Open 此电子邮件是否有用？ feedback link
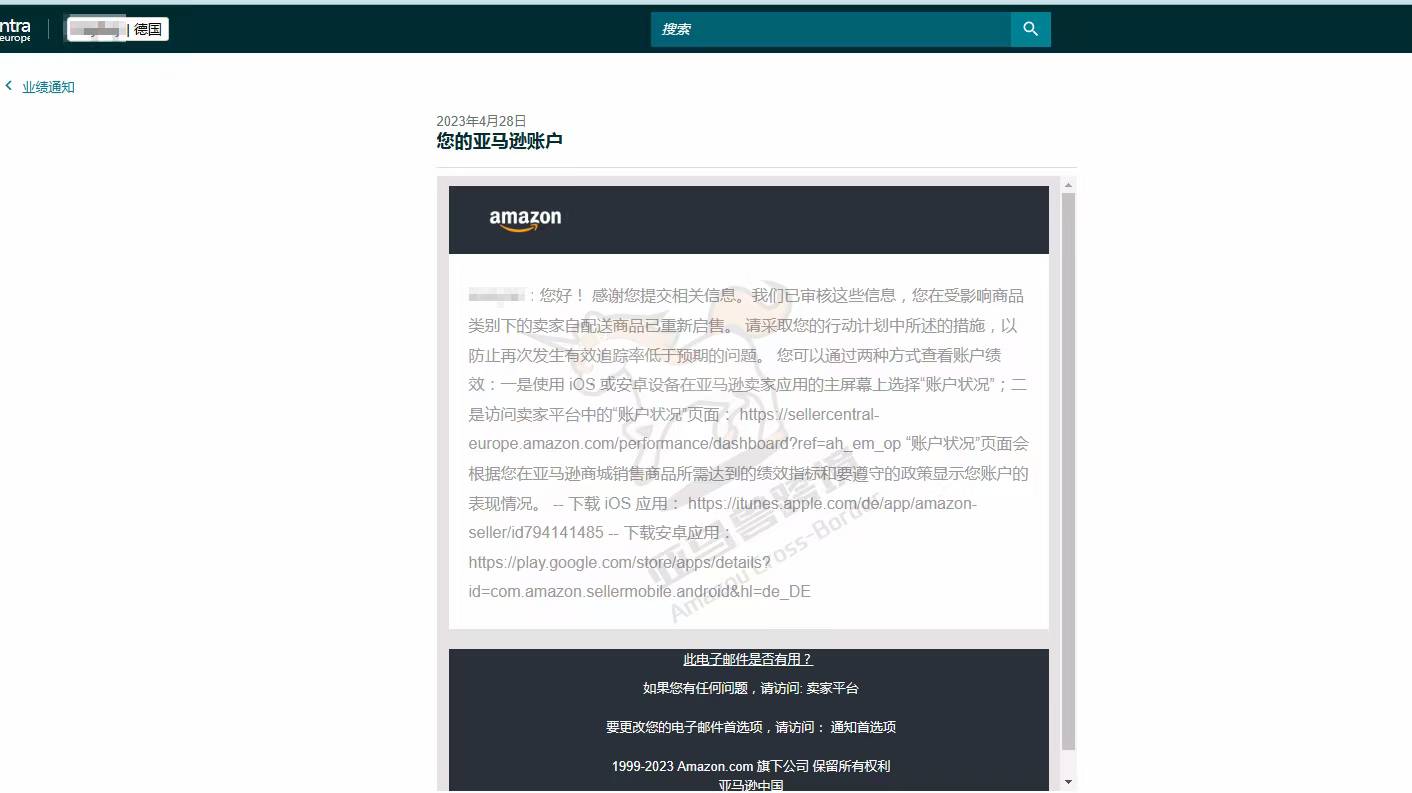 click(748, 660)
